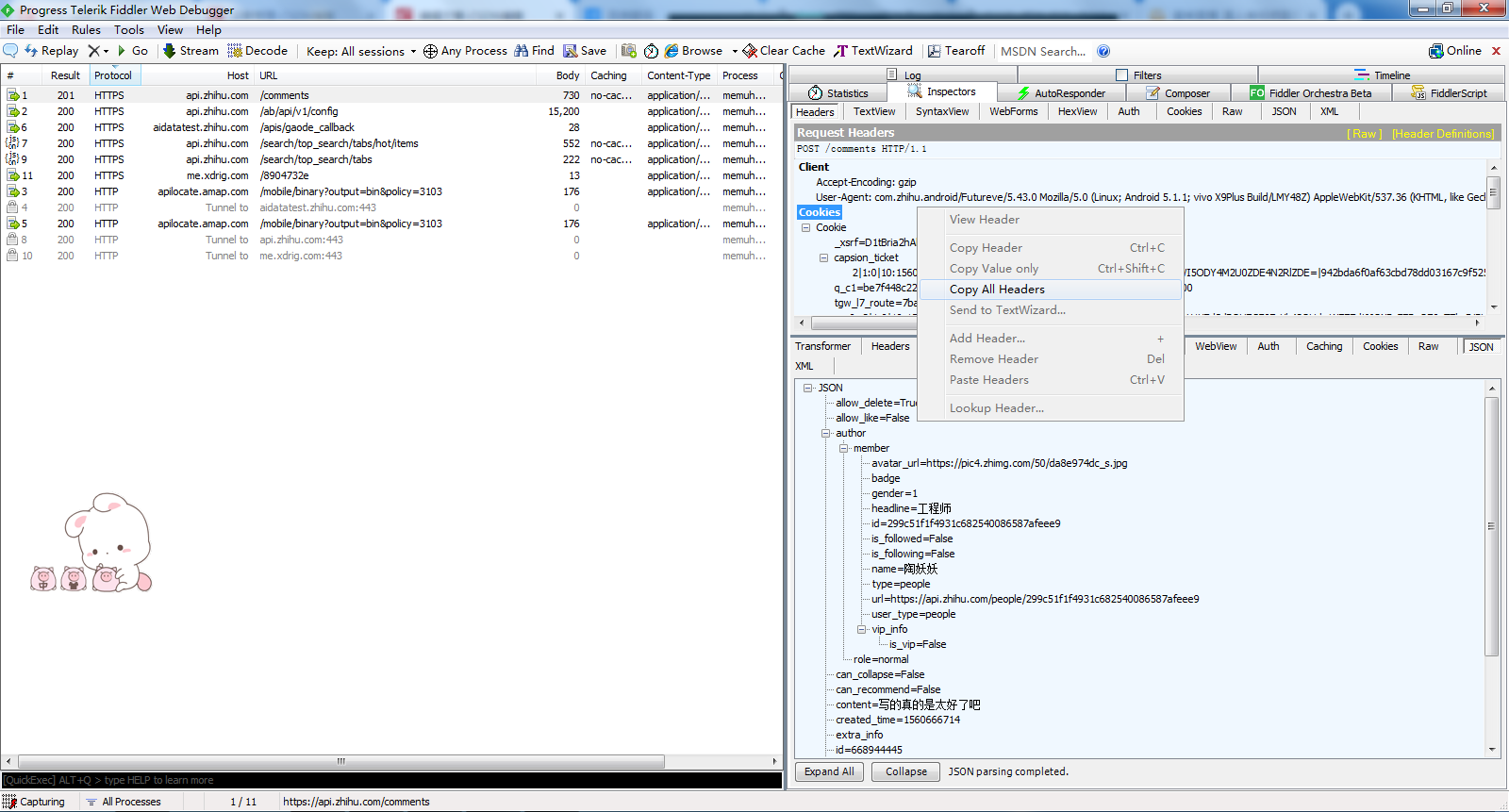Tearoff the inspectors panel

pos(956,51)
